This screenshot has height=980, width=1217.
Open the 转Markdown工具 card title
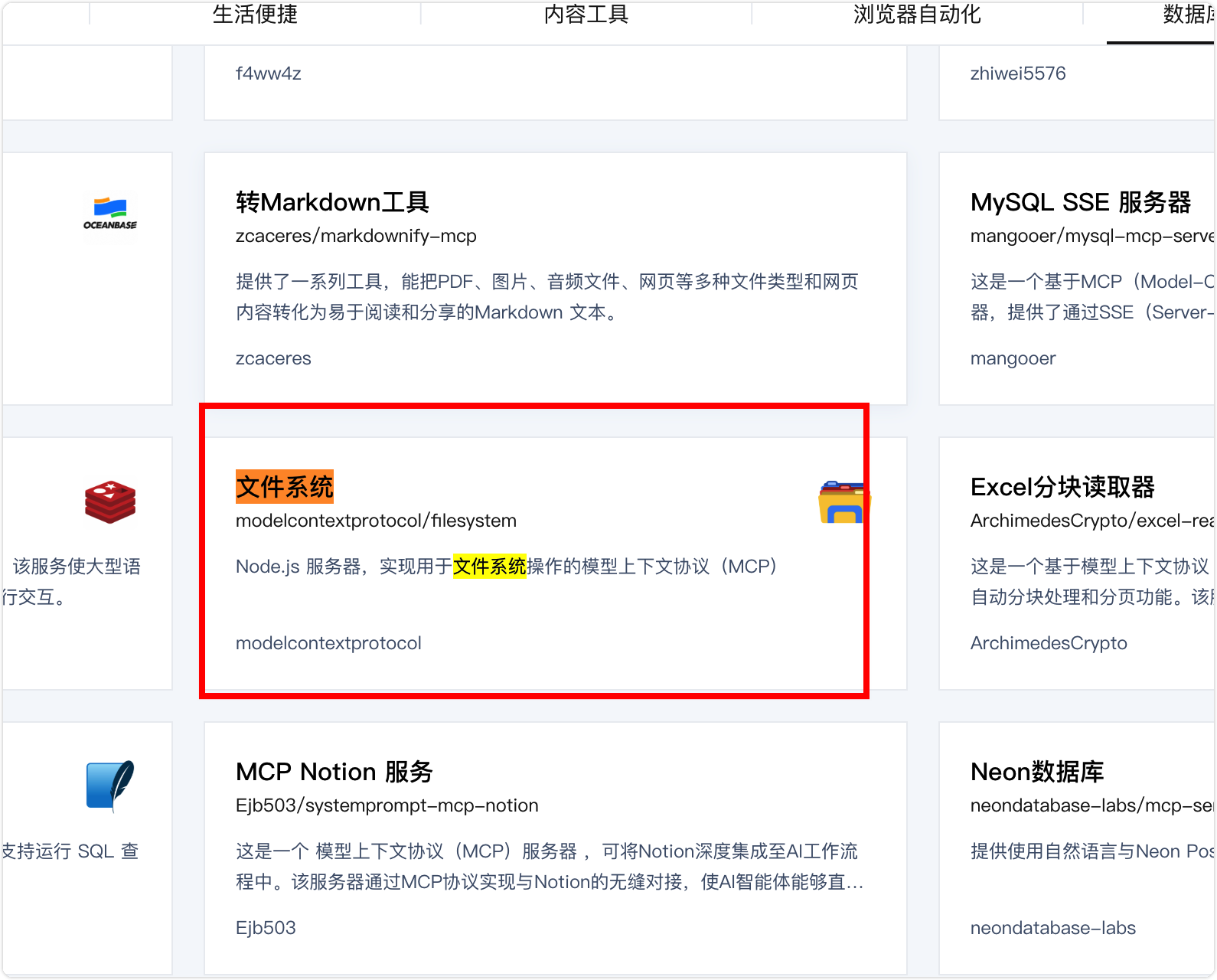pyautogui.click(x=332, y=202)
